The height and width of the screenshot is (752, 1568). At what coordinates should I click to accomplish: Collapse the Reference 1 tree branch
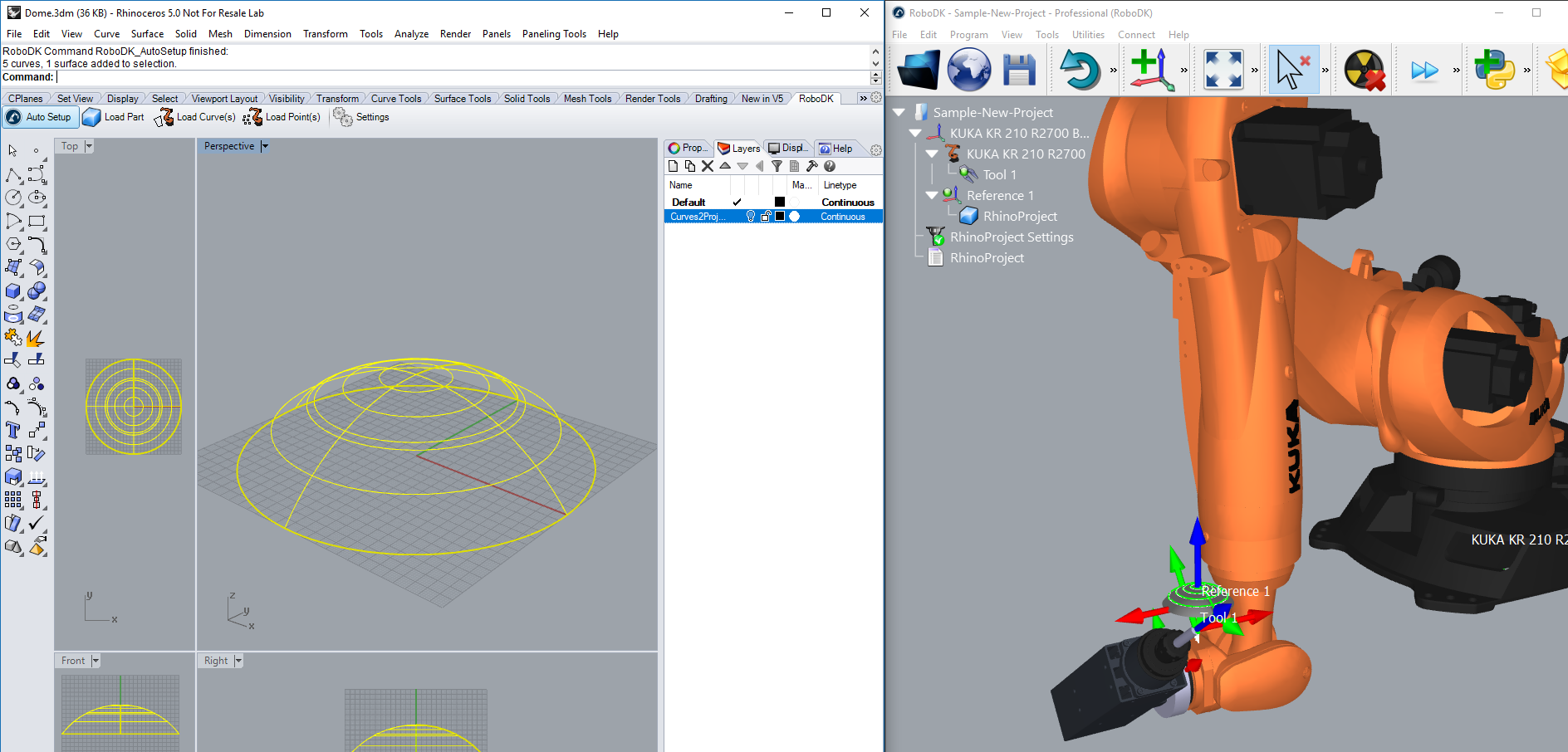pos(932,195)
